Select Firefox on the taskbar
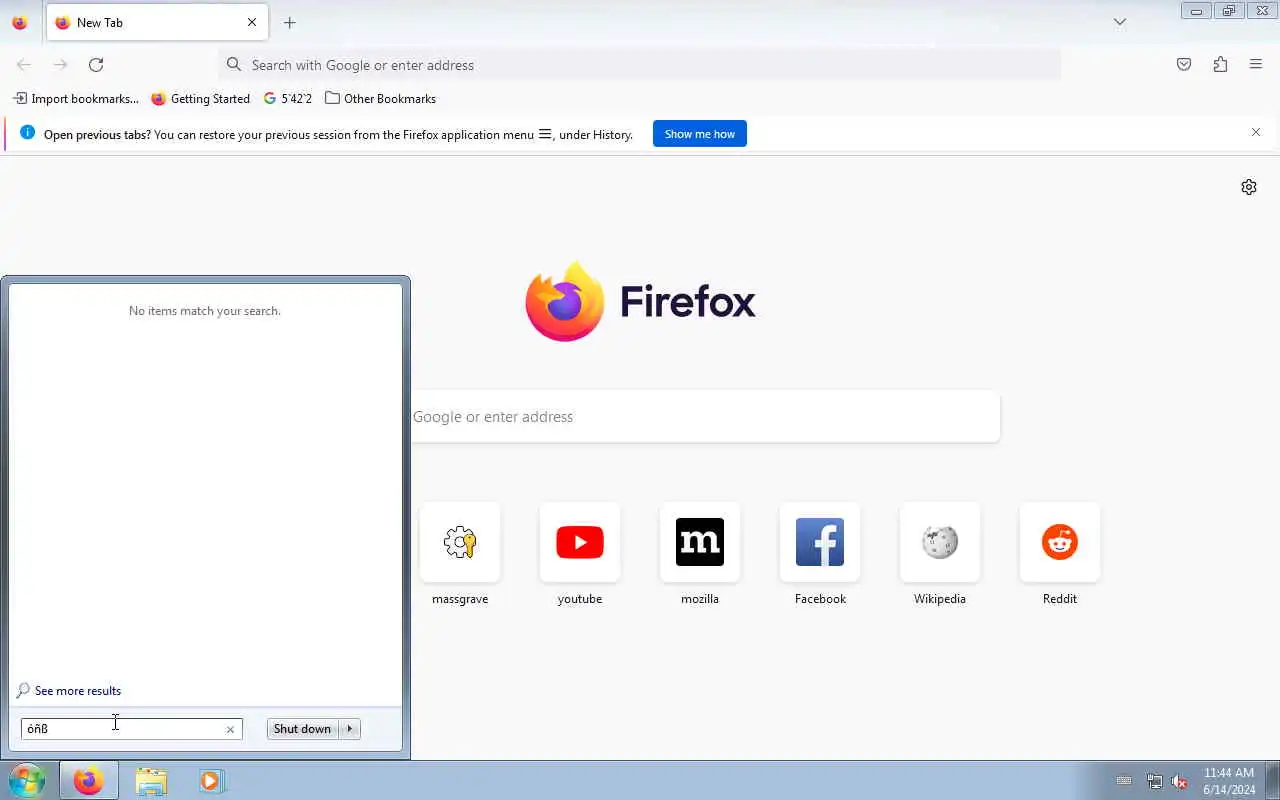The width and height of the screenshot is (1280, 800). (x=88, y=781)
